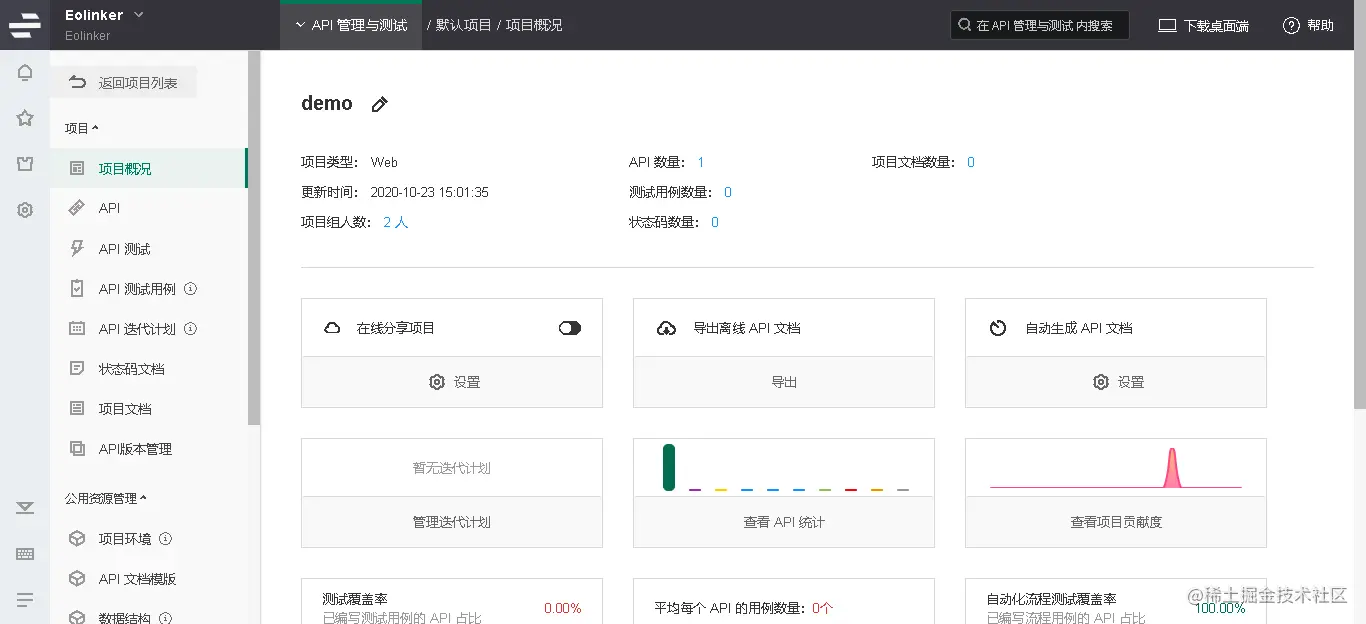
Task: Click 查看项目贡献度 button
Action: coord(1116,522)
